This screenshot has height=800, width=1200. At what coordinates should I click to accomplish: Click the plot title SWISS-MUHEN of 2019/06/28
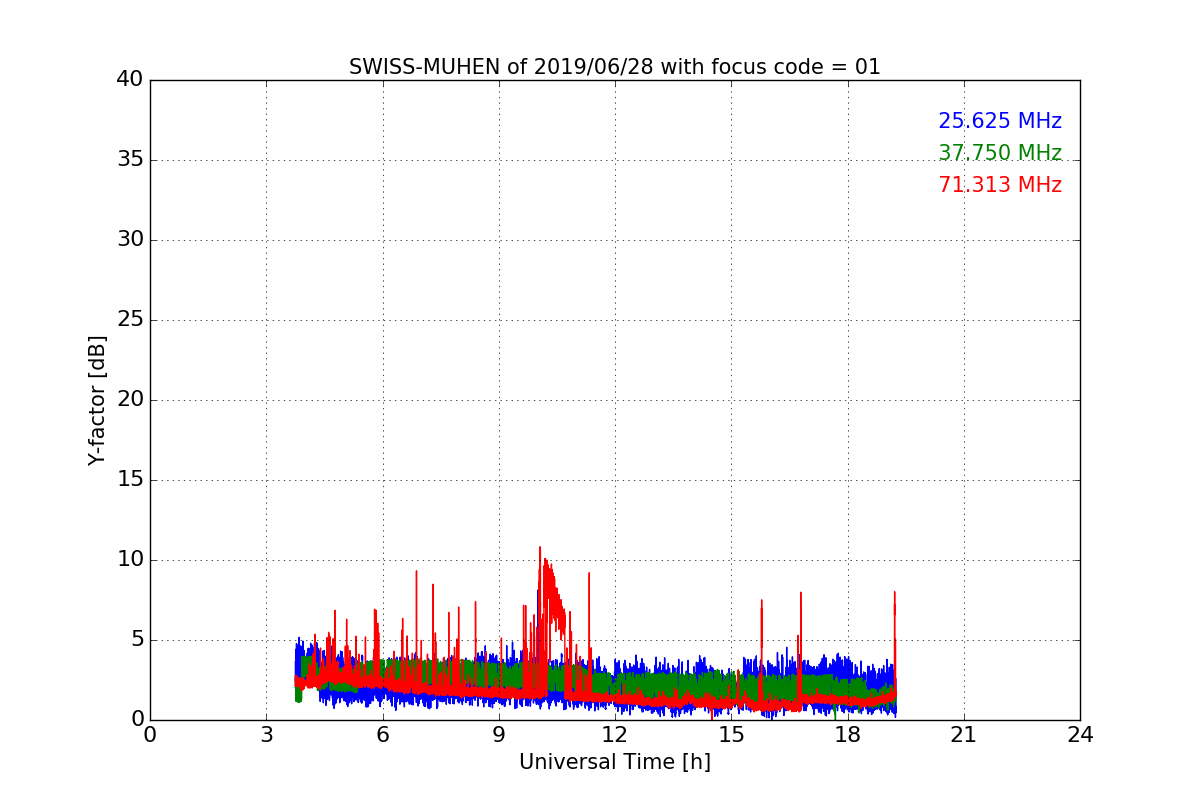(x=614, y=67)
